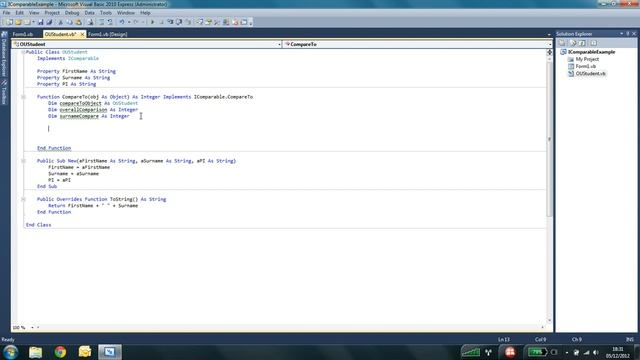Screen dimensions: 640x360
Task: Open Solution Explorer window position dropdown
Action: click(622, 34)
